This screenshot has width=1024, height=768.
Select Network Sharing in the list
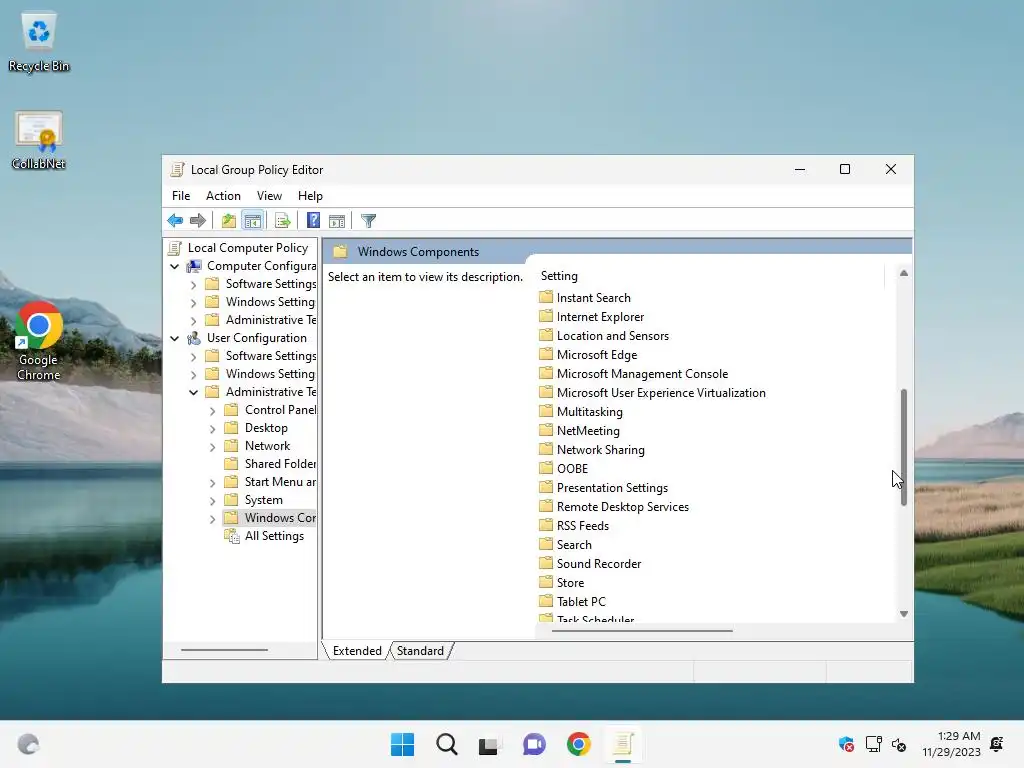600,449
